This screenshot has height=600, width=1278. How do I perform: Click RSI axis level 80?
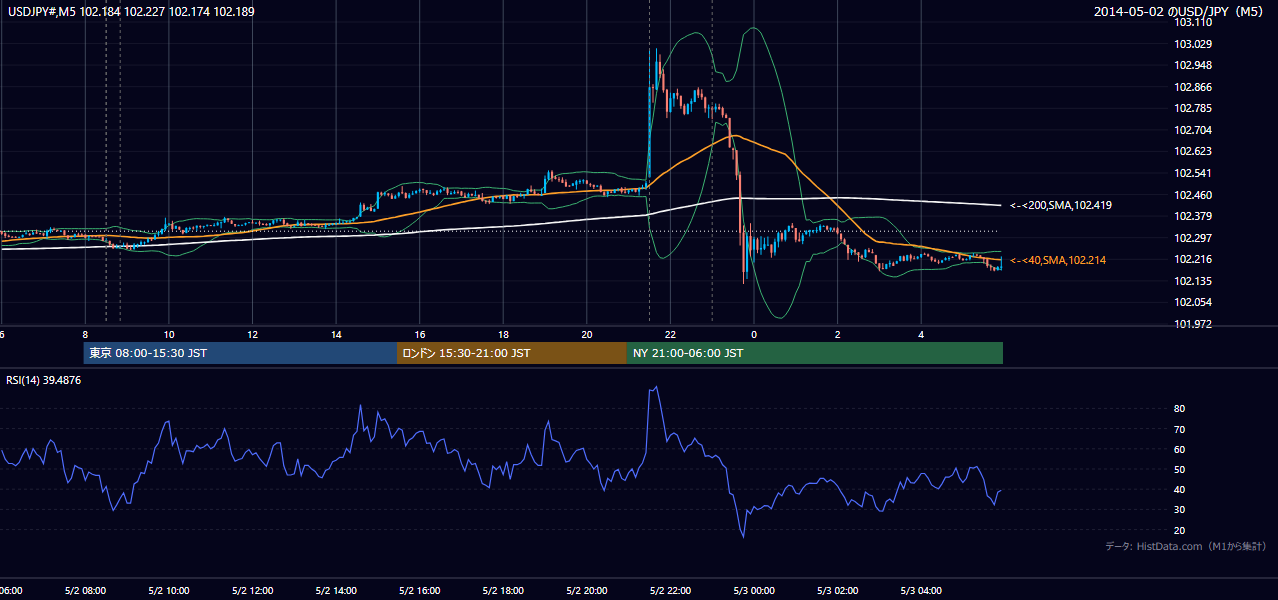[1180, 409]
